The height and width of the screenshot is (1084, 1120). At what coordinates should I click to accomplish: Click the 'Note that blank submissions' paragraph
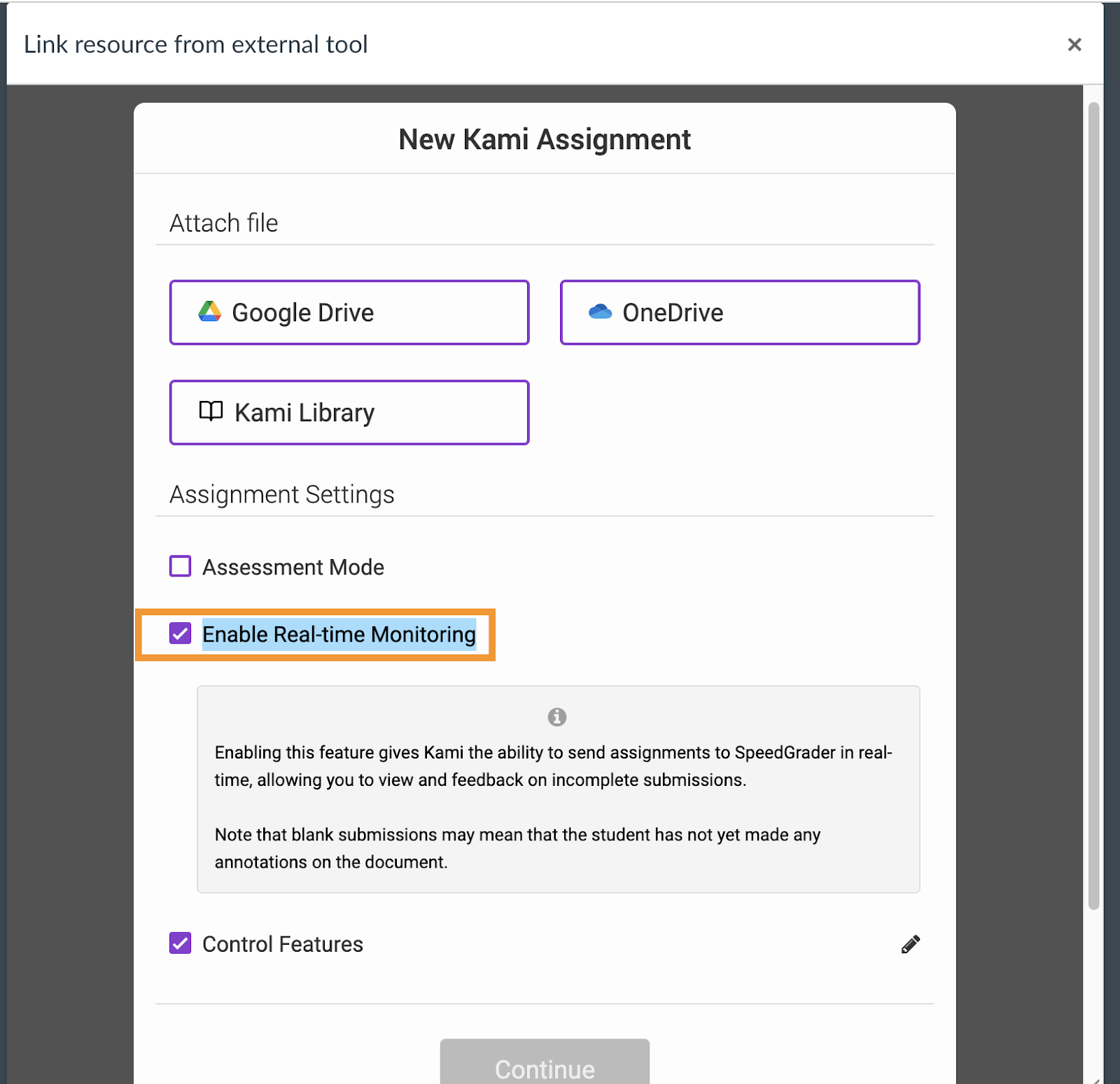[517, 848]
